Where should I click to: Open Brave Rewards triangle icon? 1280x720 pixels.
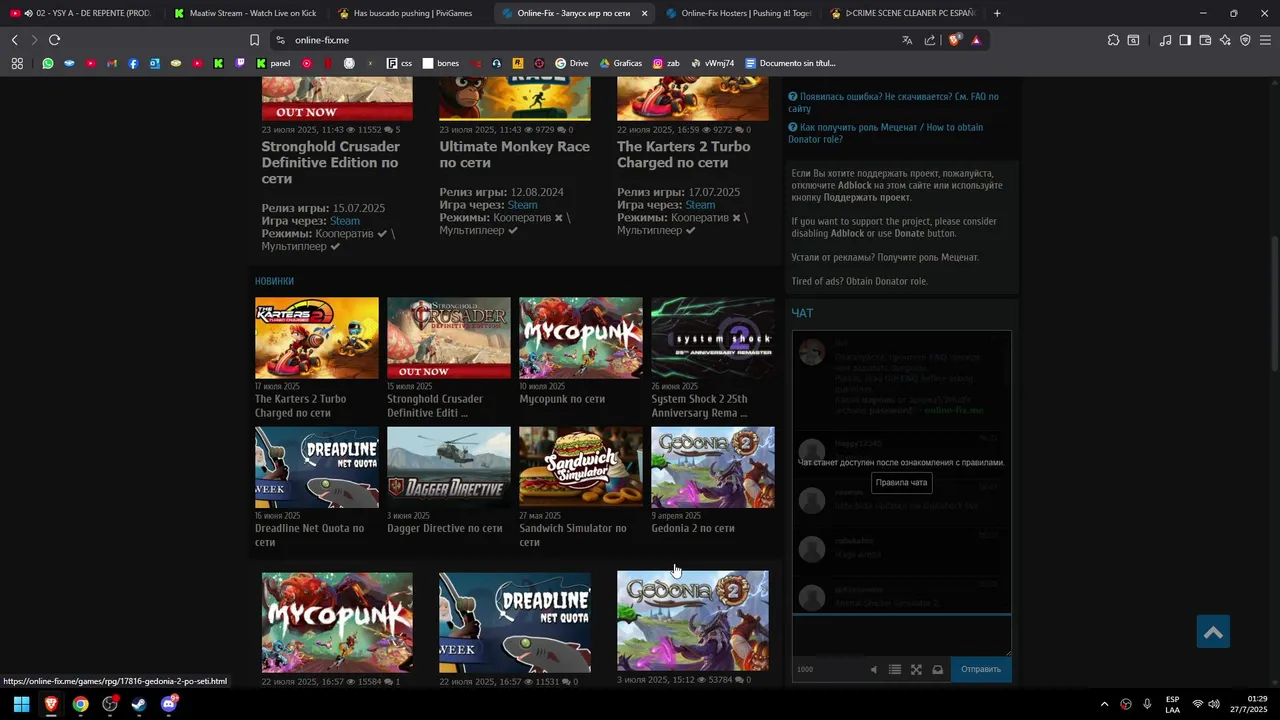pos(976,40)
